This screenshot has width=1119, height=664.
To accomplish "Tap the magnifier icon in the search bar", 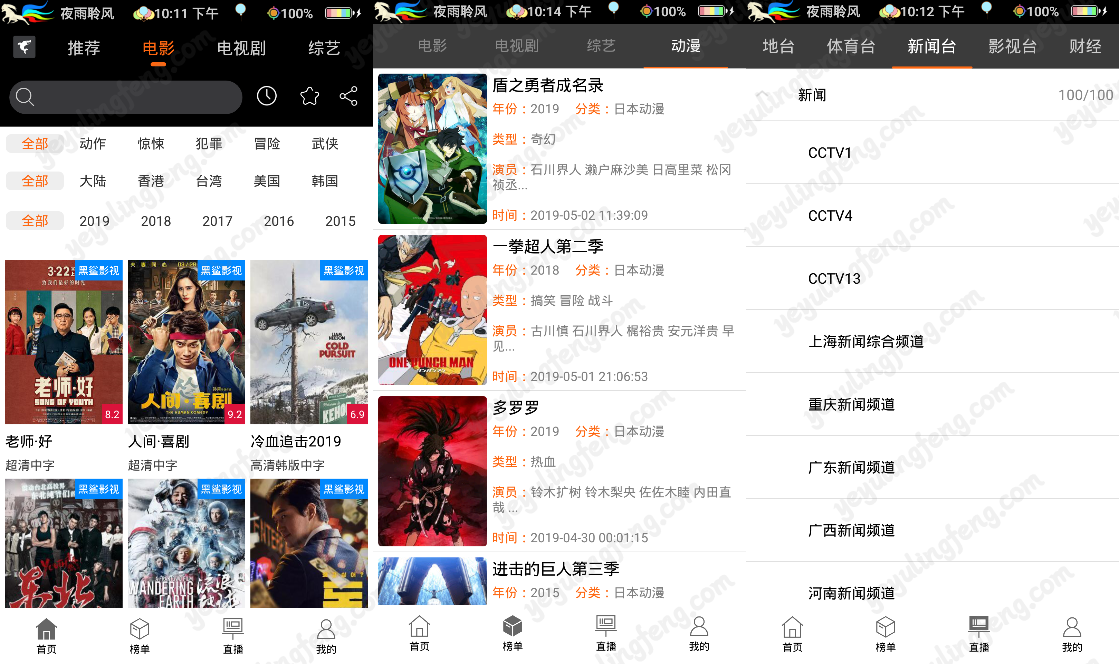I will 25,96.
